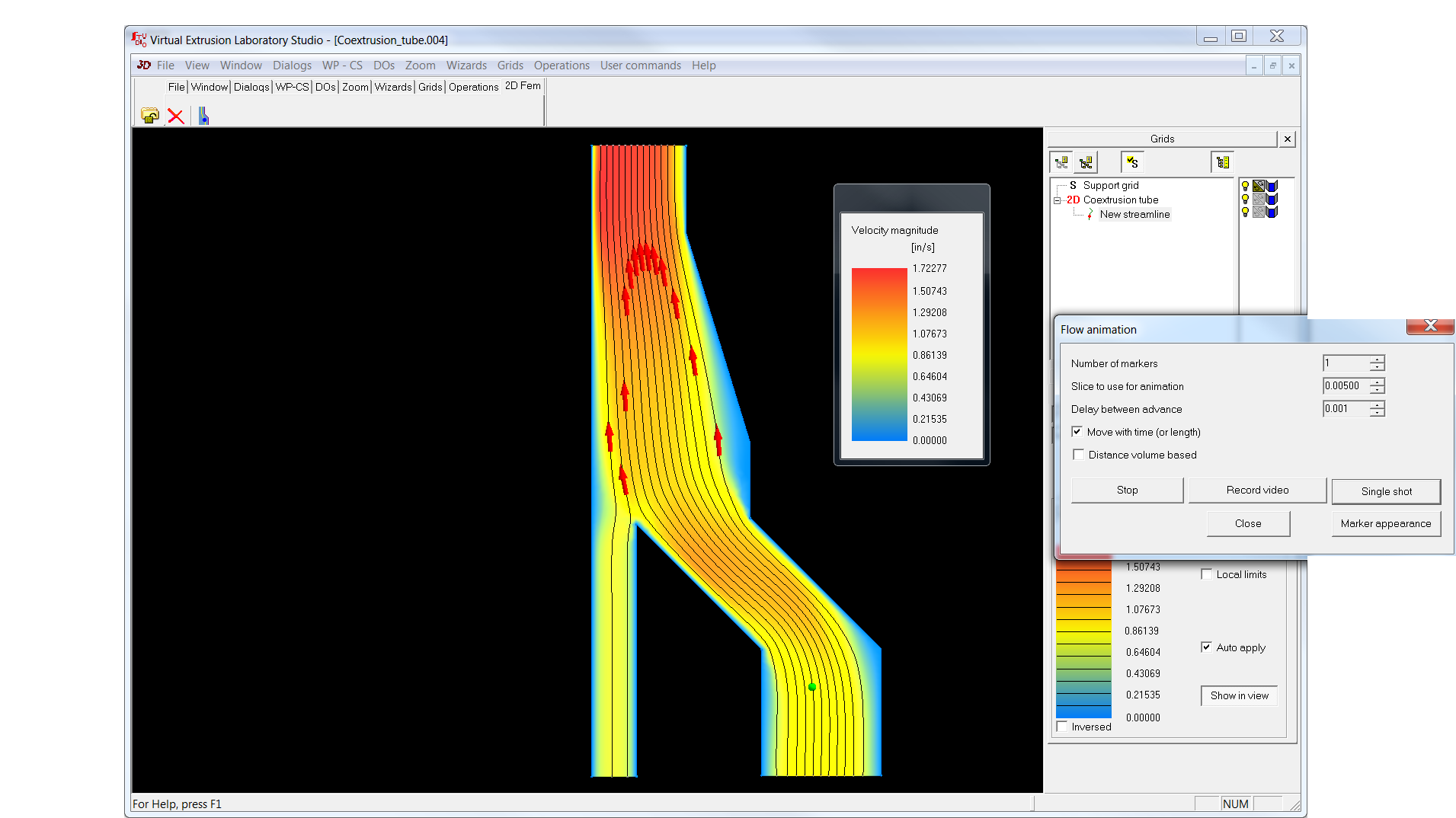Screen dimensions: 1456x818
Task: Collapse the Coextrusion tube tree node
Action: coord(1058,200)
